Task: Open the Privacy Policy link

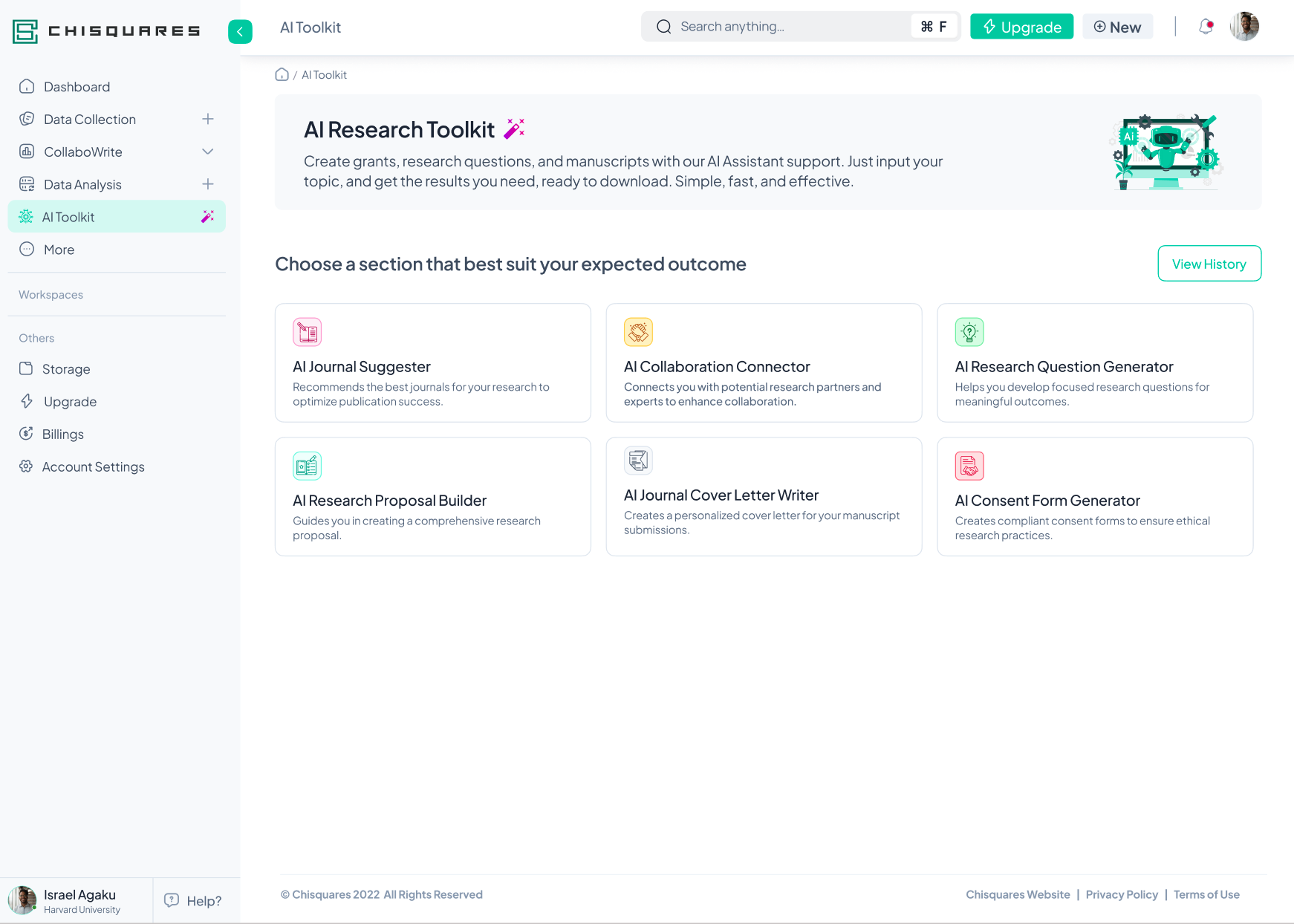Action: click(x=1122, y=894)
